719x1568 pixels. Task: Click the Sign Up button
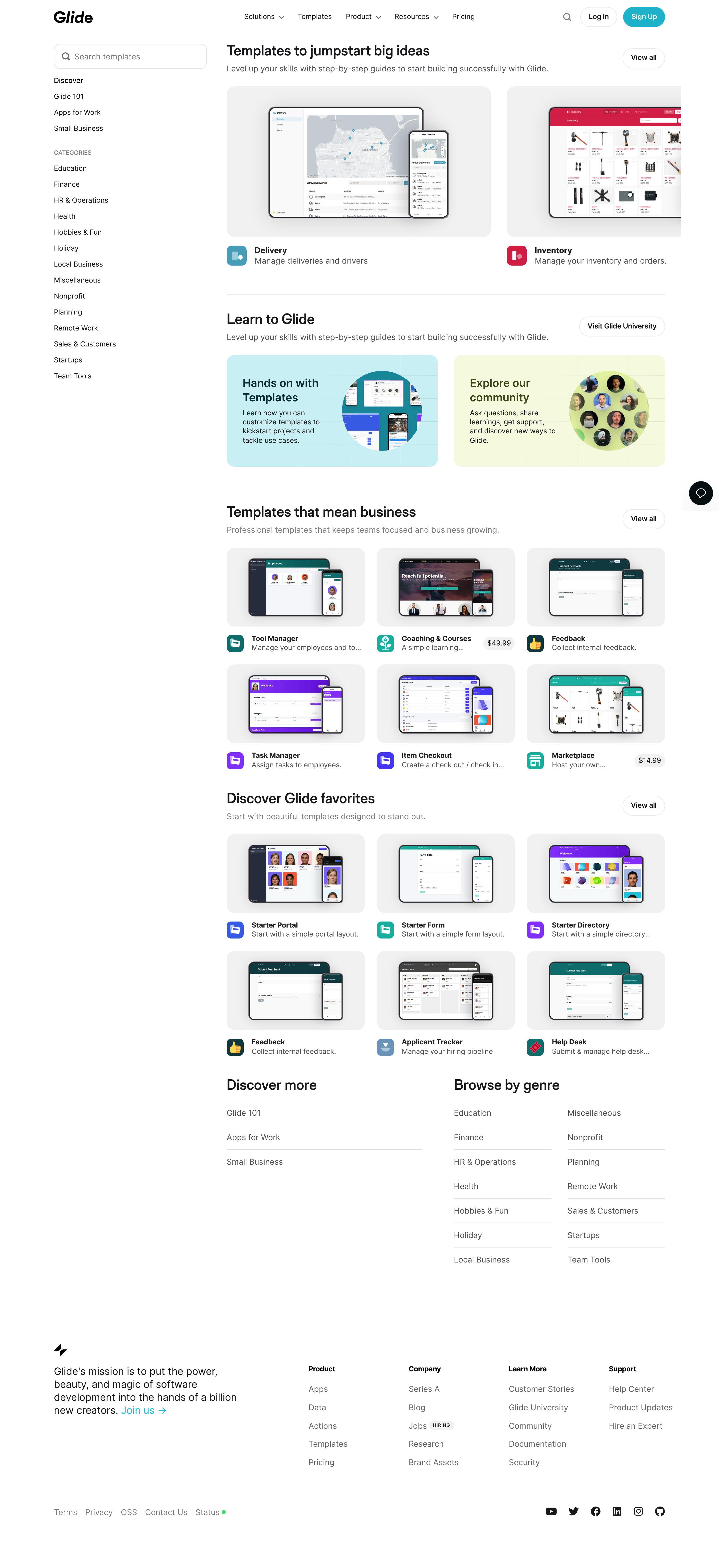[x=644, y=17]
